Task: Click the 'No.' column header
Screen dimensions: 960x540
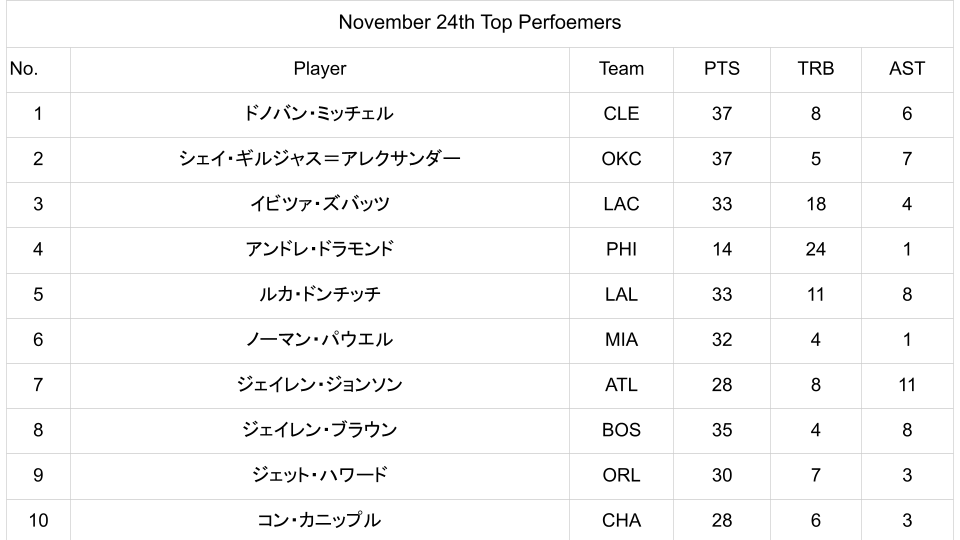Action: click(x=23, y=69)
